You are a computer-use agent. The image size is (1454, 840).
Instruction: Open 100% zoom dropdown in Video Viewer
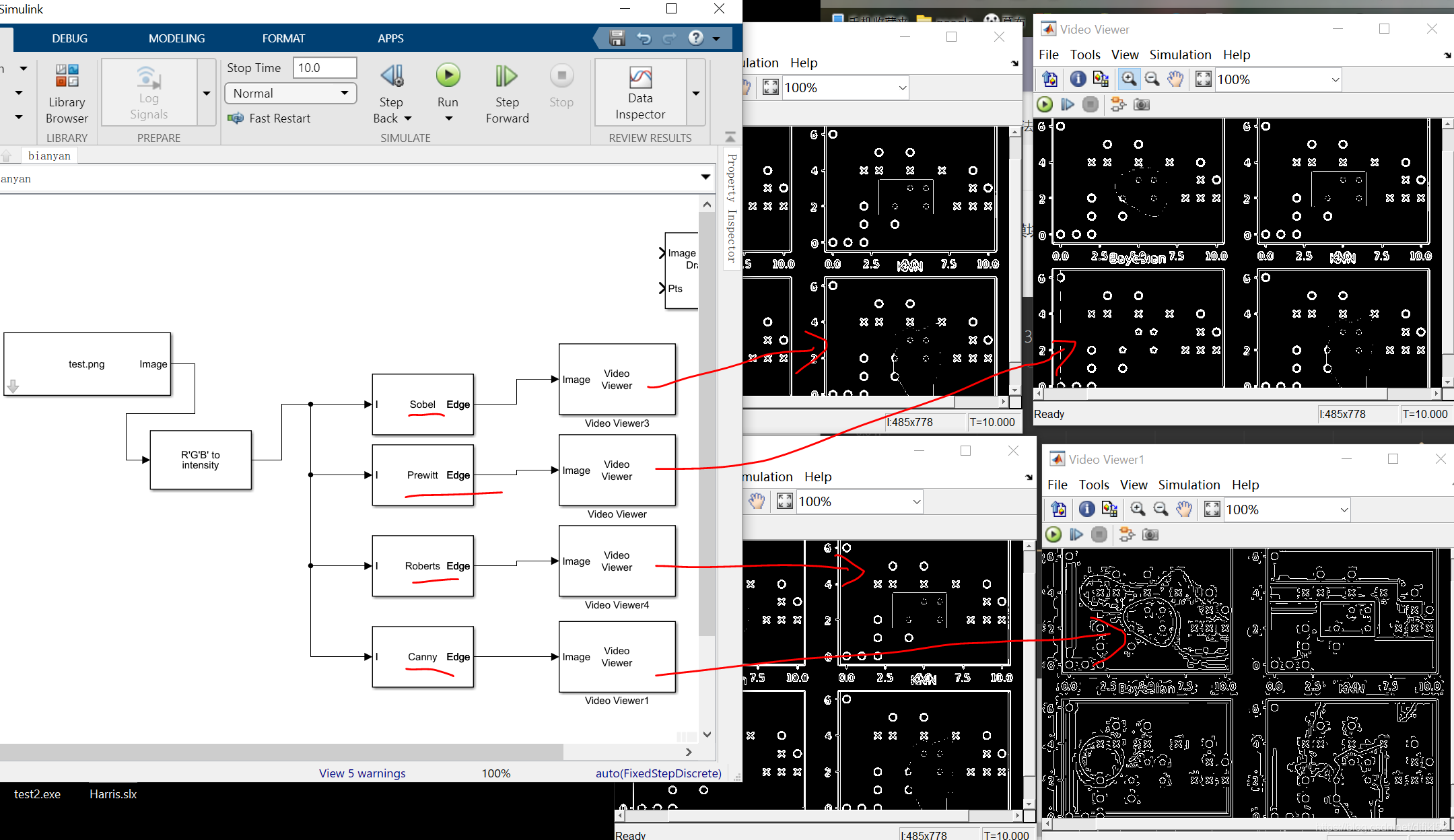[1336, 79]
